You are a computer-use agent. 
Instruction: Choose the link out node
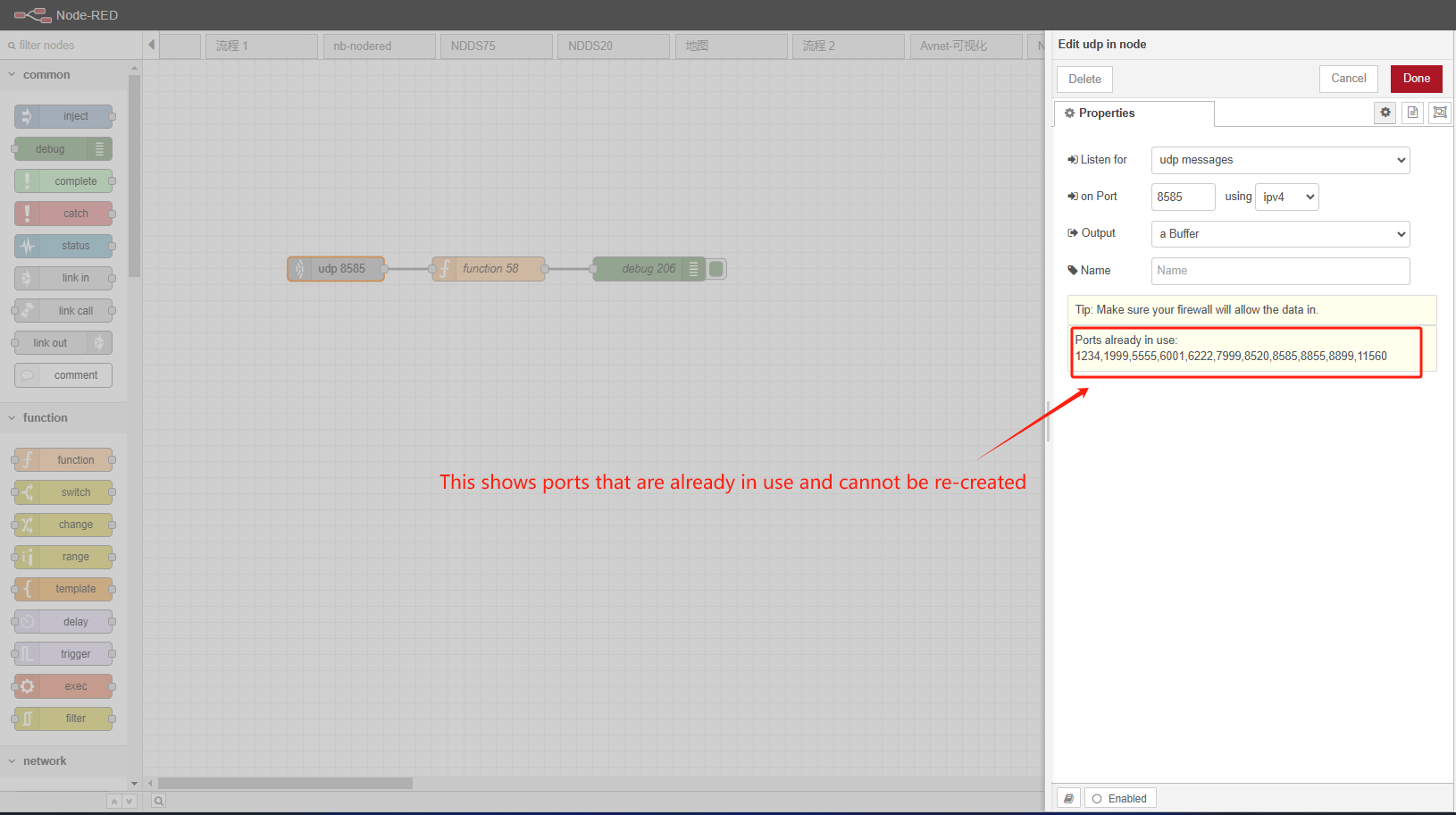pos(63,343)
